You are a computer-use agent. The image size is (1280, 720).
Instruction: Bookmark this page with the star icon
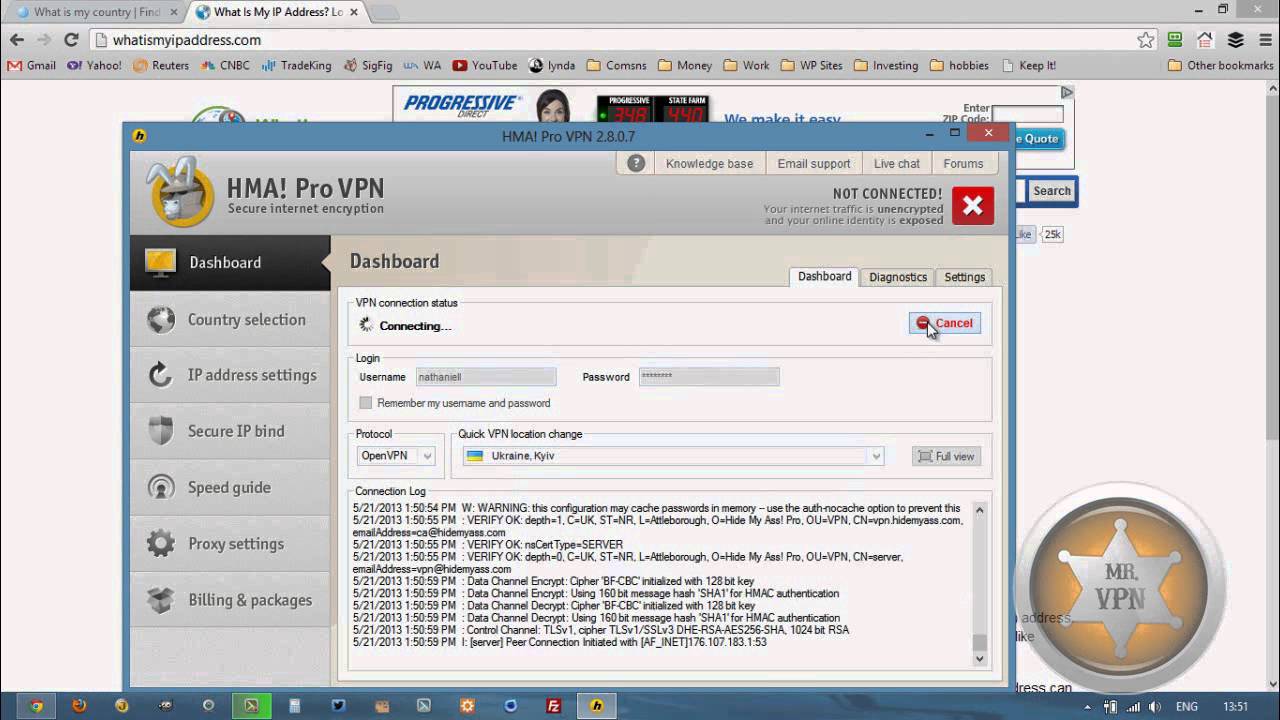pos(1146,40)
